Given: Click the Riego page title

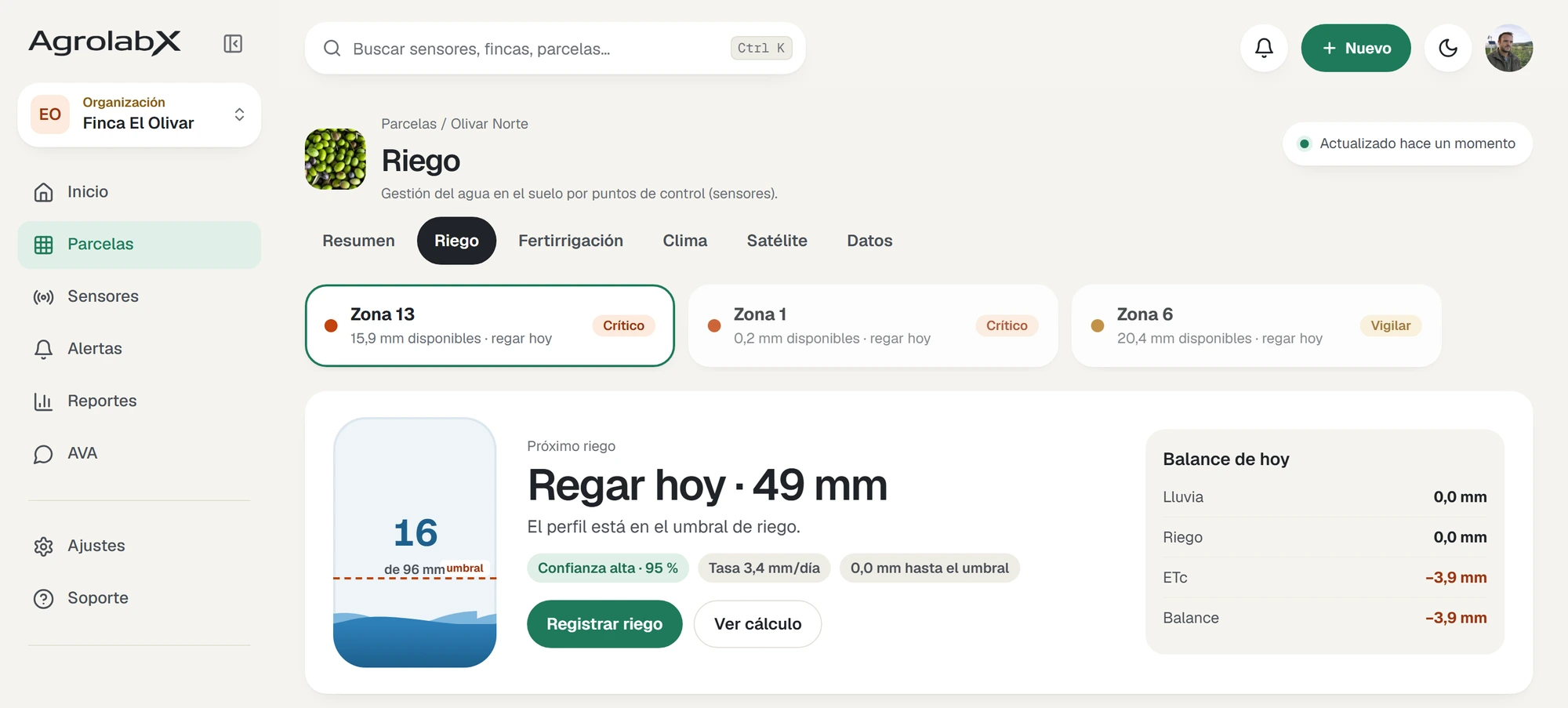Looking at the screenshot, I should click(420, 161).
